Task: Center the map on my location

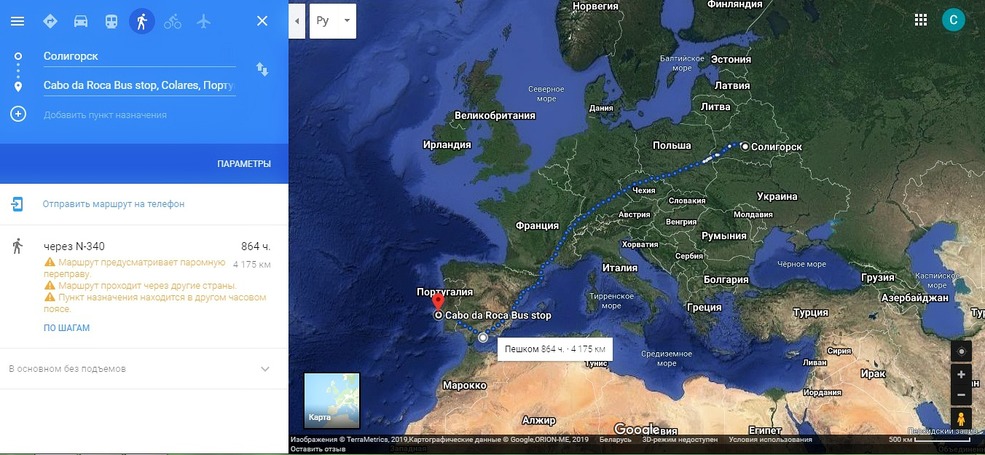Action: coord(961,351)
